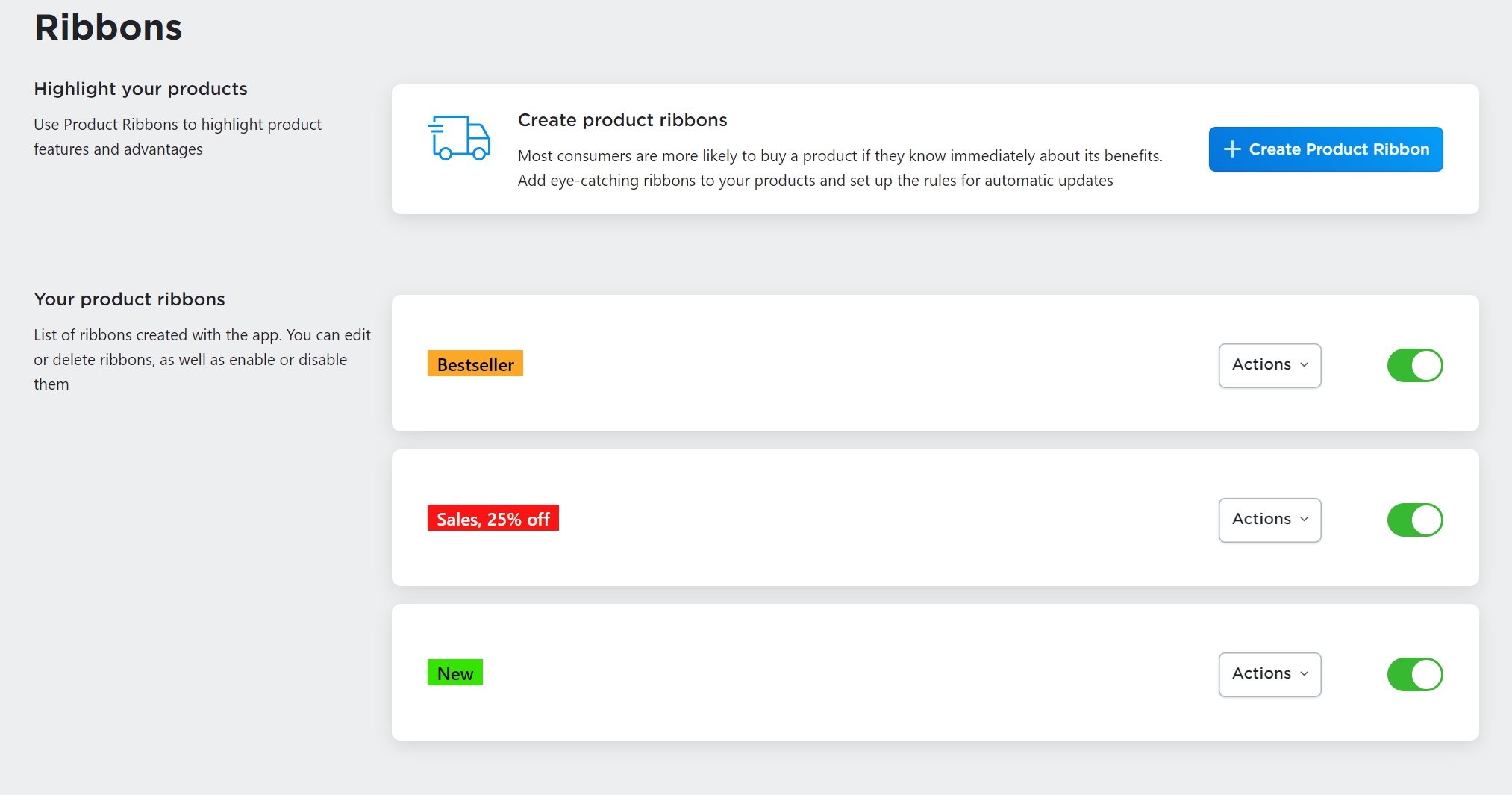Screen dimensions: 1512x795
Task: Open Actions dropdown for Bestseller ribbon
Action: click(x=1269, y=366)
